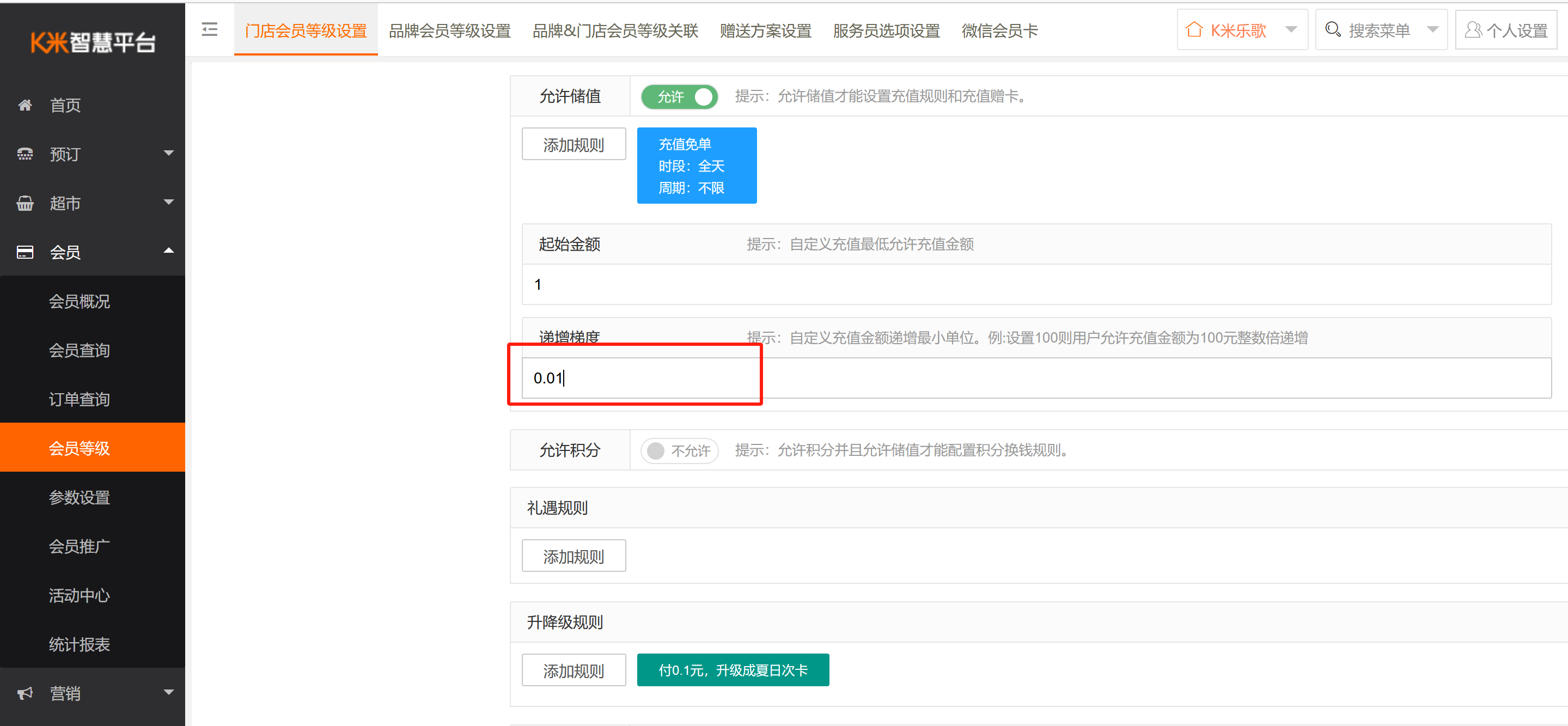The image size is (1568, 726).
Task: Click the shopping basket icon beside 超市
Action: 25,203
